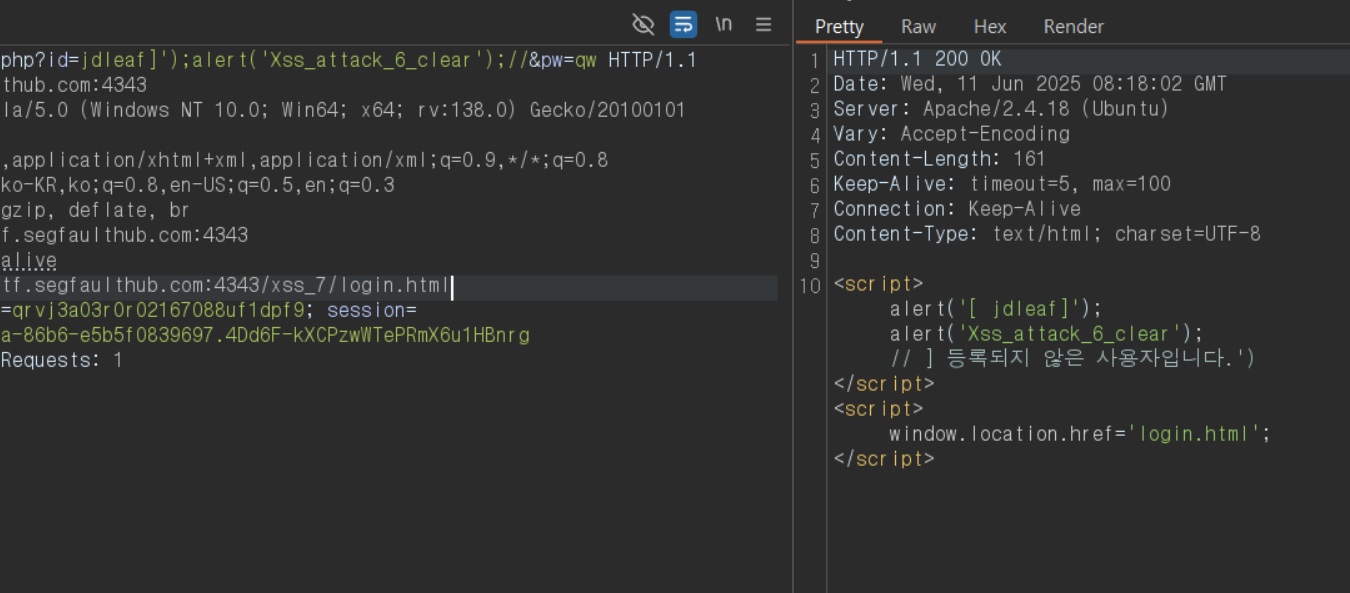The height and width of the screenshot is (593, 1350).
Task: Click the 'gzip, deflate, br' encoding line
Action: (x=95, y=210)
